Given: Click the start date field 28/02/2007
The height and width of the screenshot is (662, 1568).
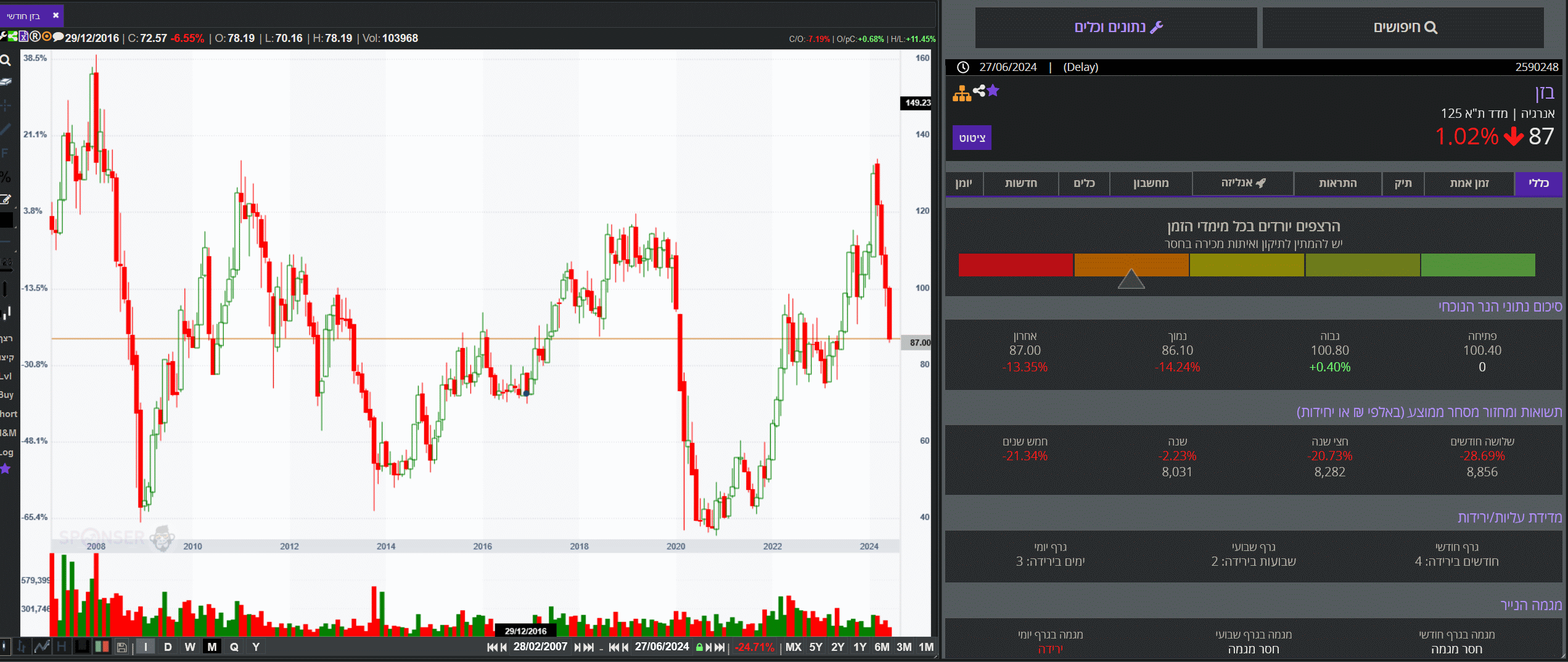Looking at the screenshot, I should pyautogui.click(x=540, y=647).
